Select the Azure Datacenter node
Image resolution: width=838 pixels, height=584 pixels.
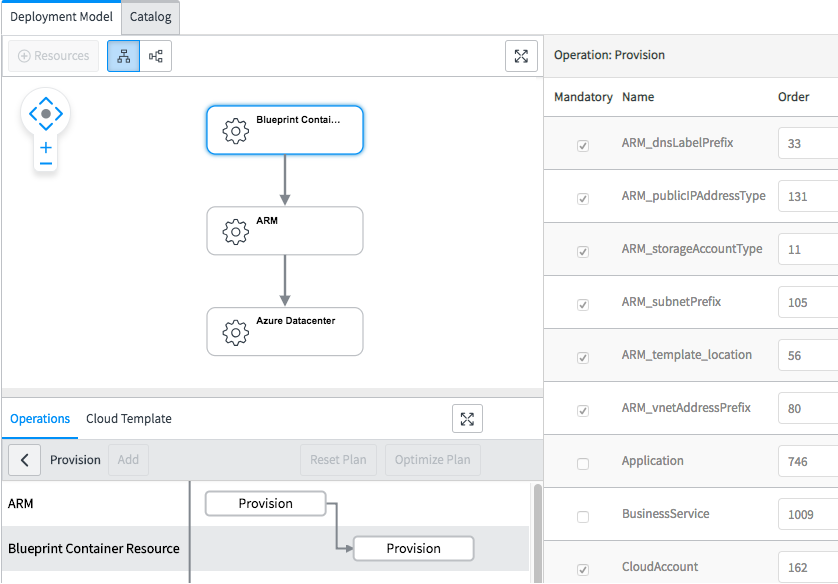(x=285, y=331)
